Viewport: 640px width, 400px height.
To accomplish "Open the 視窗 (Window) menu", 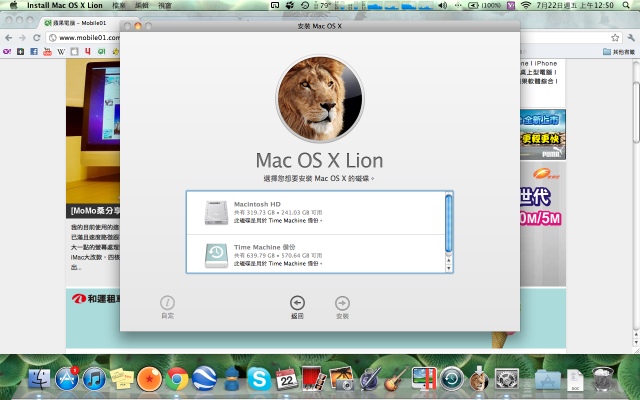I will tap(164, 5).
